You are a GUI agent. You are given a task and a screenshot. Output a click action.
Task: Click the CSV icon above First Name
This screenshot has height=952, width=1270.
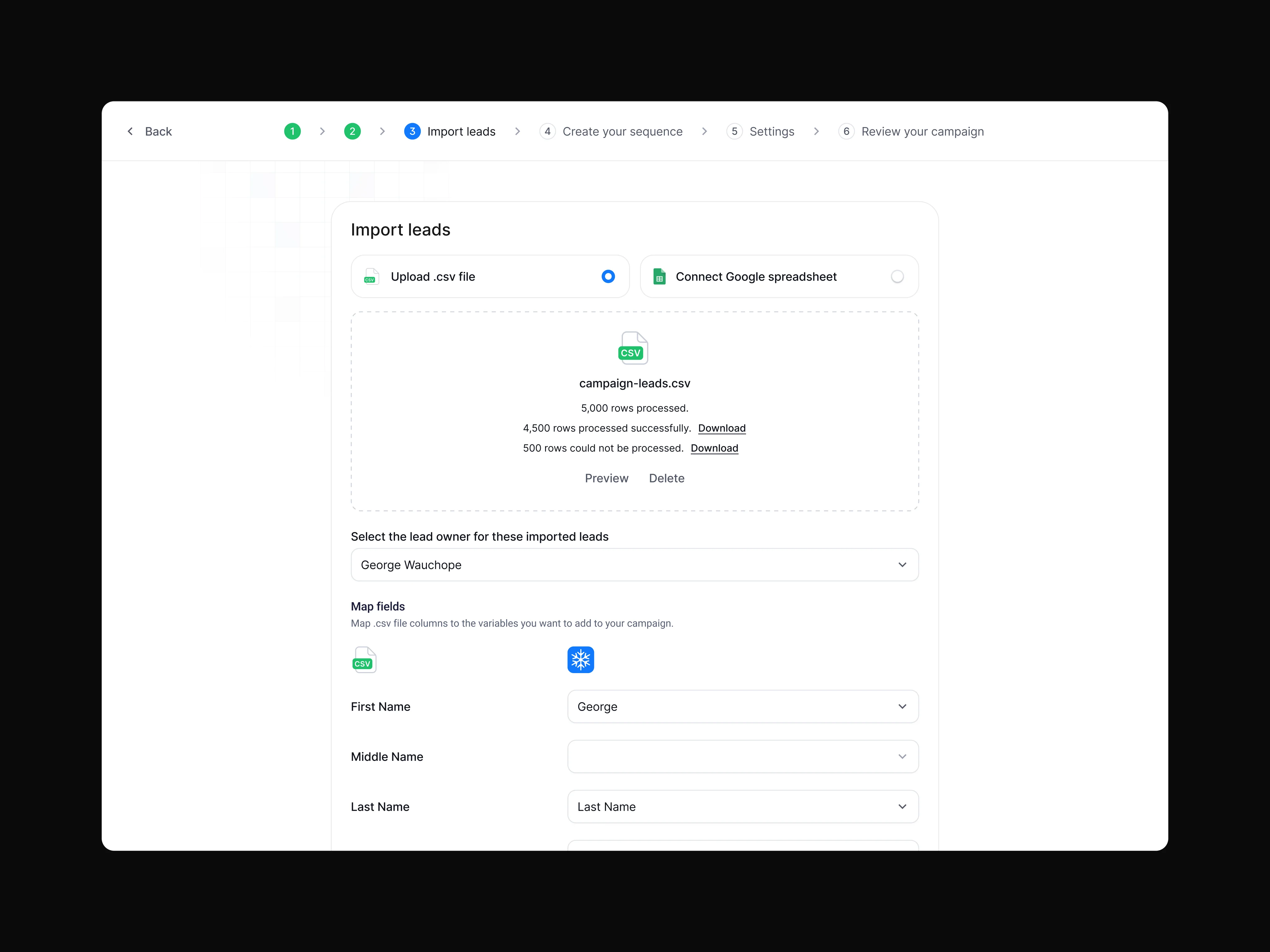364,660
